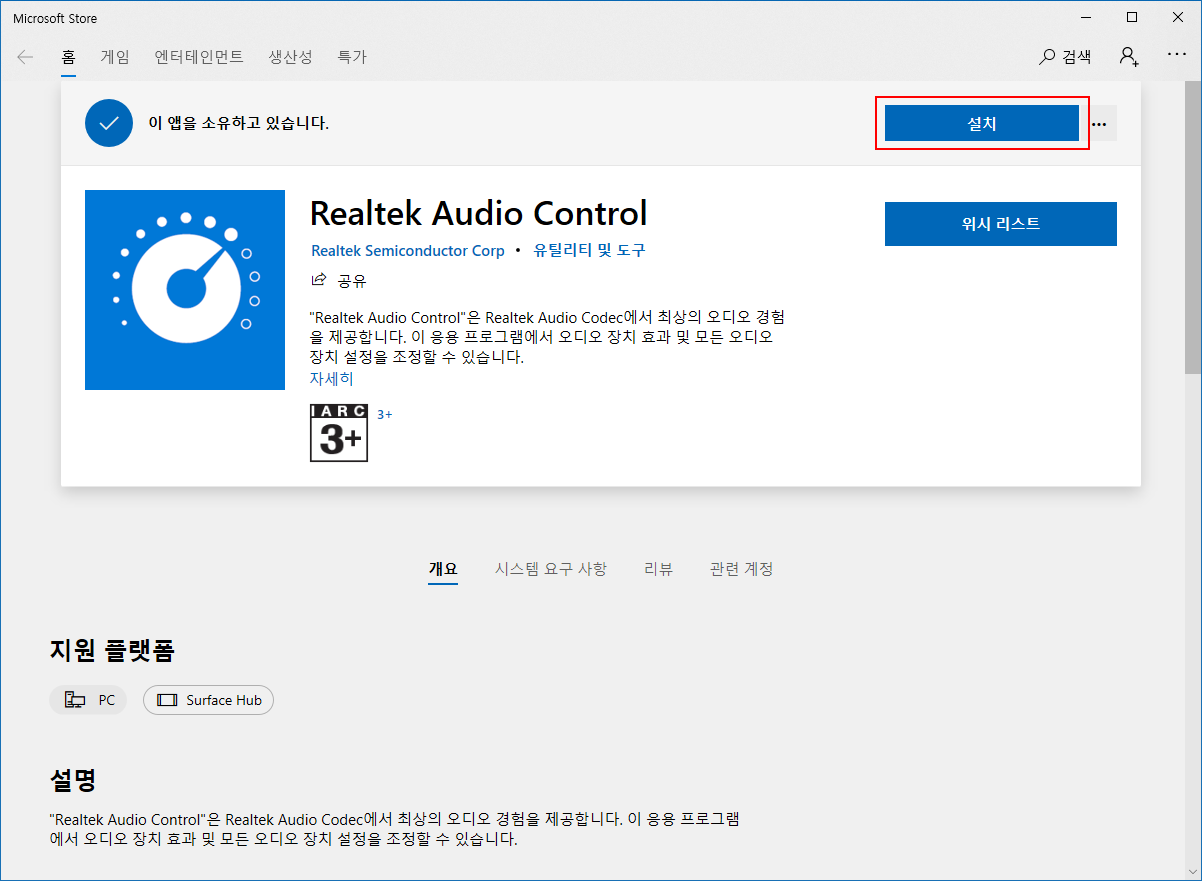This screenshot has height=881, width=1202.
Task: Click the PC platform chip
Action: point(88,700)
